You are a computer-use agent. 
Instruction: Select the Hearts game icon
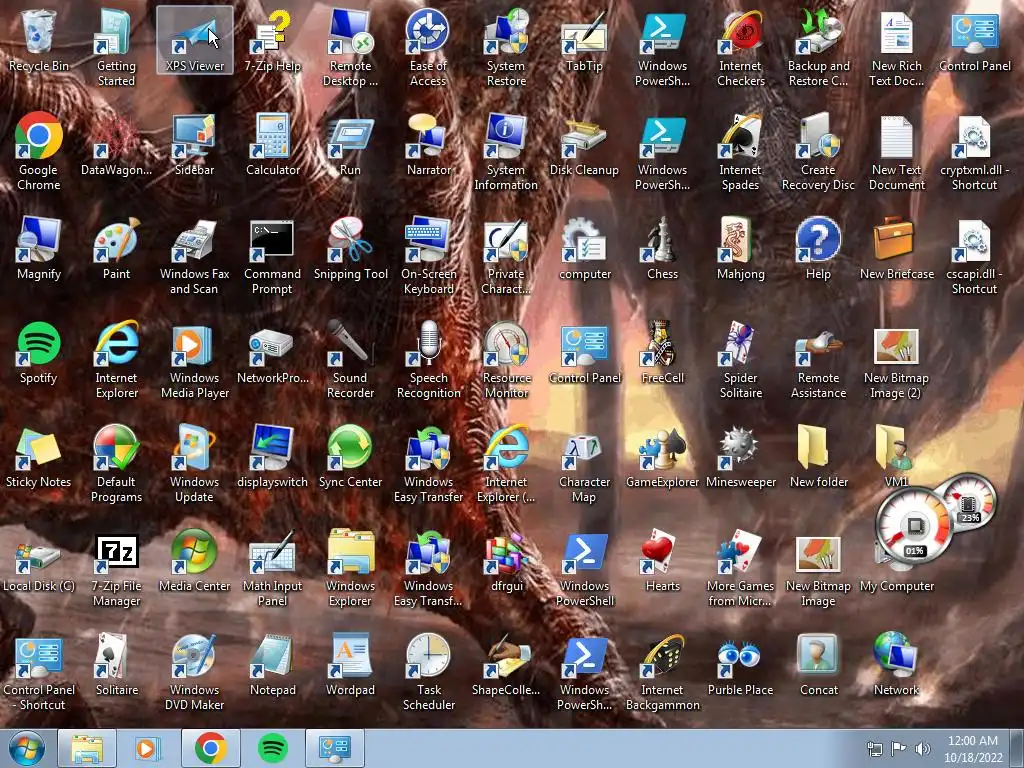[662, 560]
